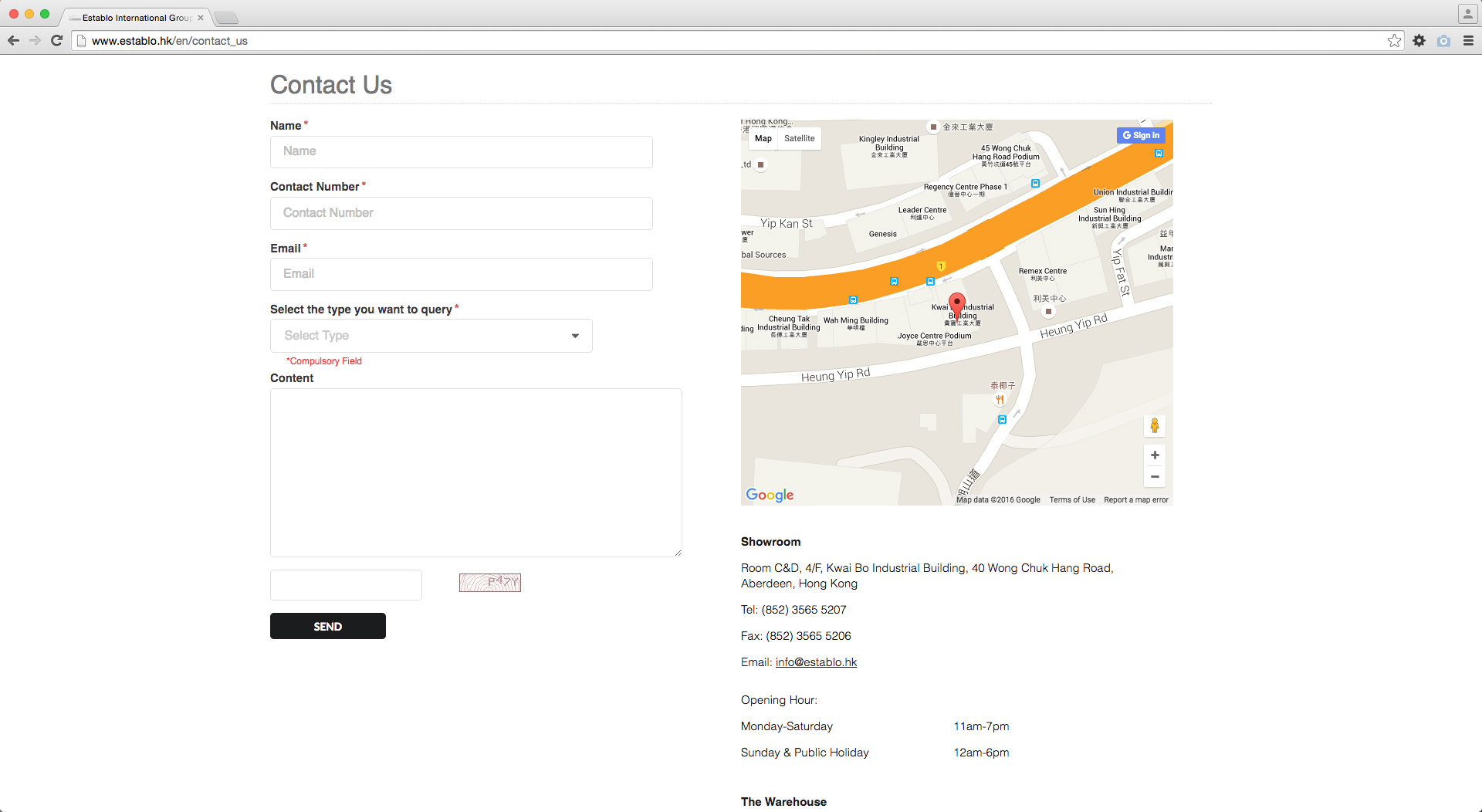This screenshot has width=1482, height=812.
Task: Click into the Content text area
Action: pyautogui.click(x=475, y=472)
